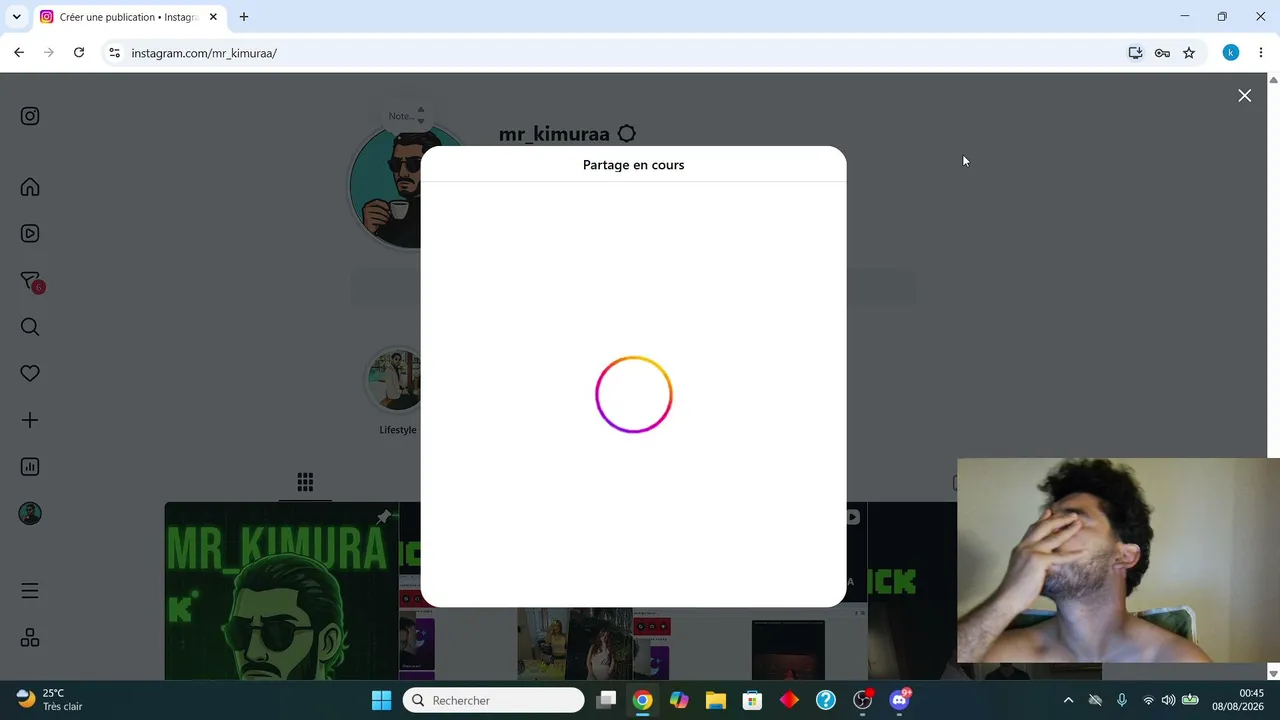Open the tab search dropdown arrow
Image resolution: width=1280 pixels, height=720 pixels.
(16, 17)
